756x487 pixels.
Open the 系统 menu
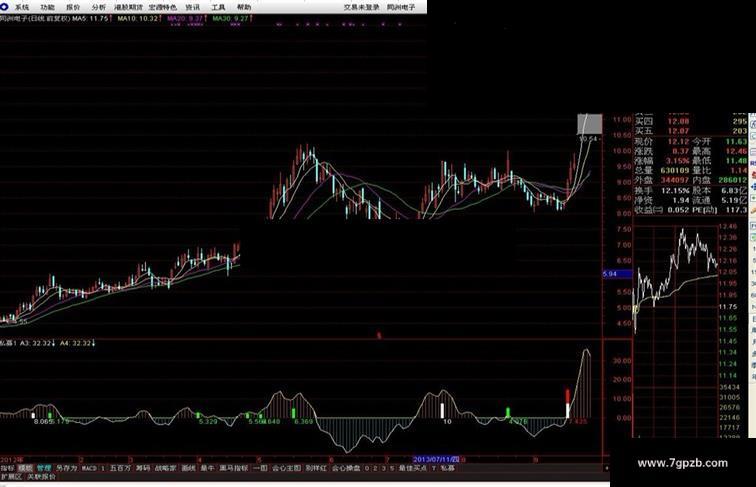tap(22, 7)
